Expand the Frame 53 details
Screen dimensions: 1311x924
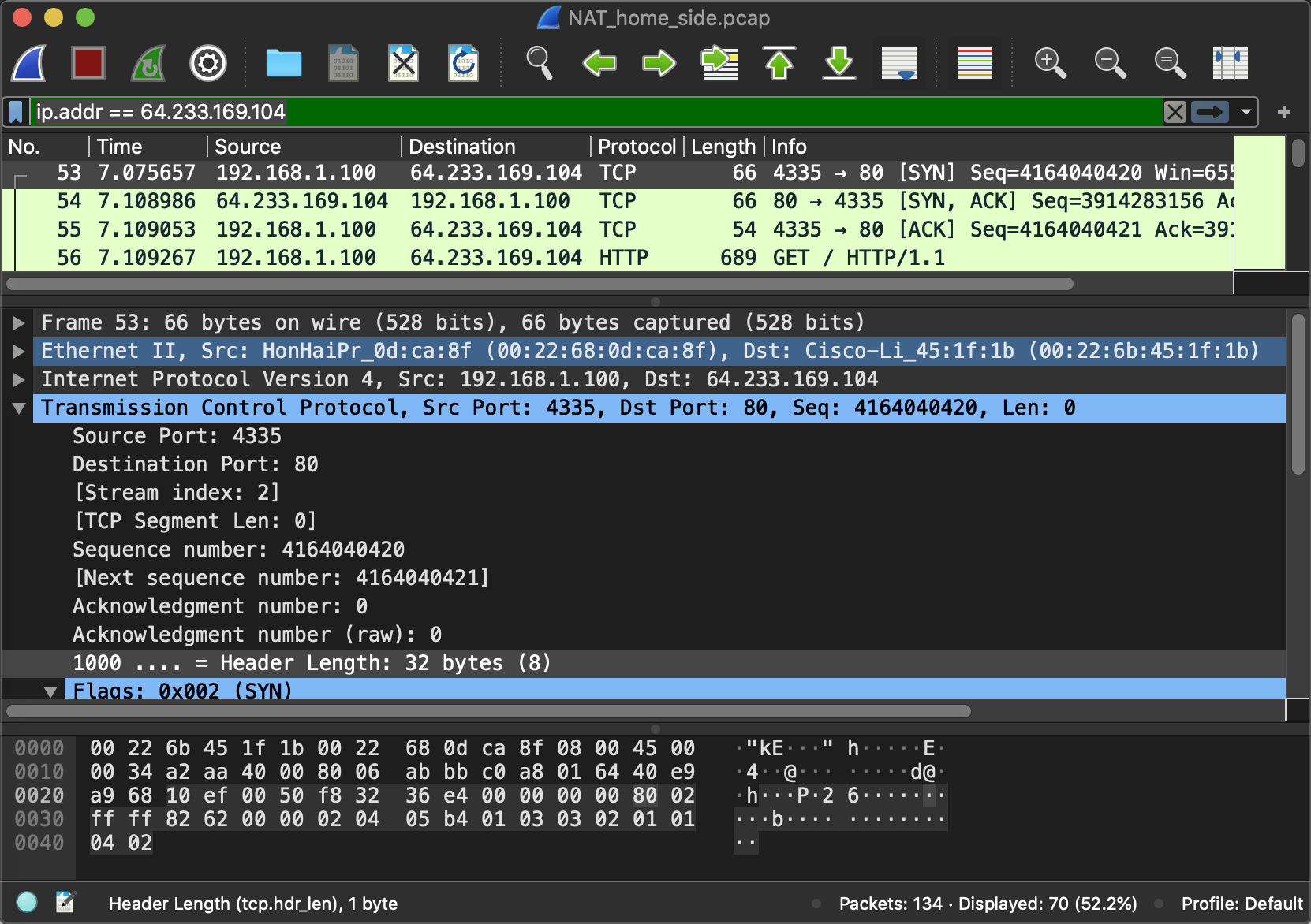tap(19, 322)
